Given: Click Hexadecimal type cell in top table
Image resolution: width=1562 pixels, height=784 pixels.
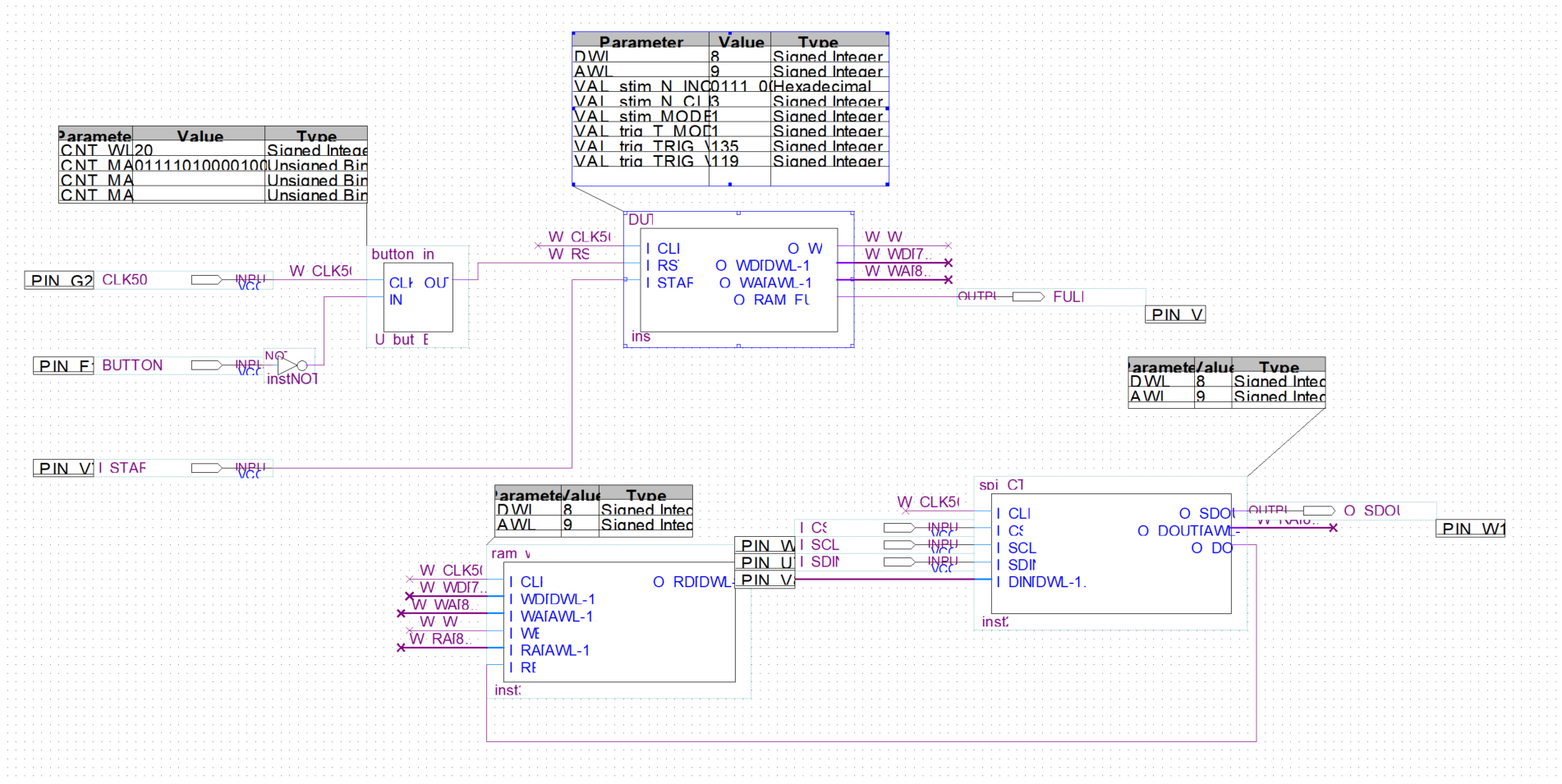Looking at the screenshot, I should (x=829, y=87).
